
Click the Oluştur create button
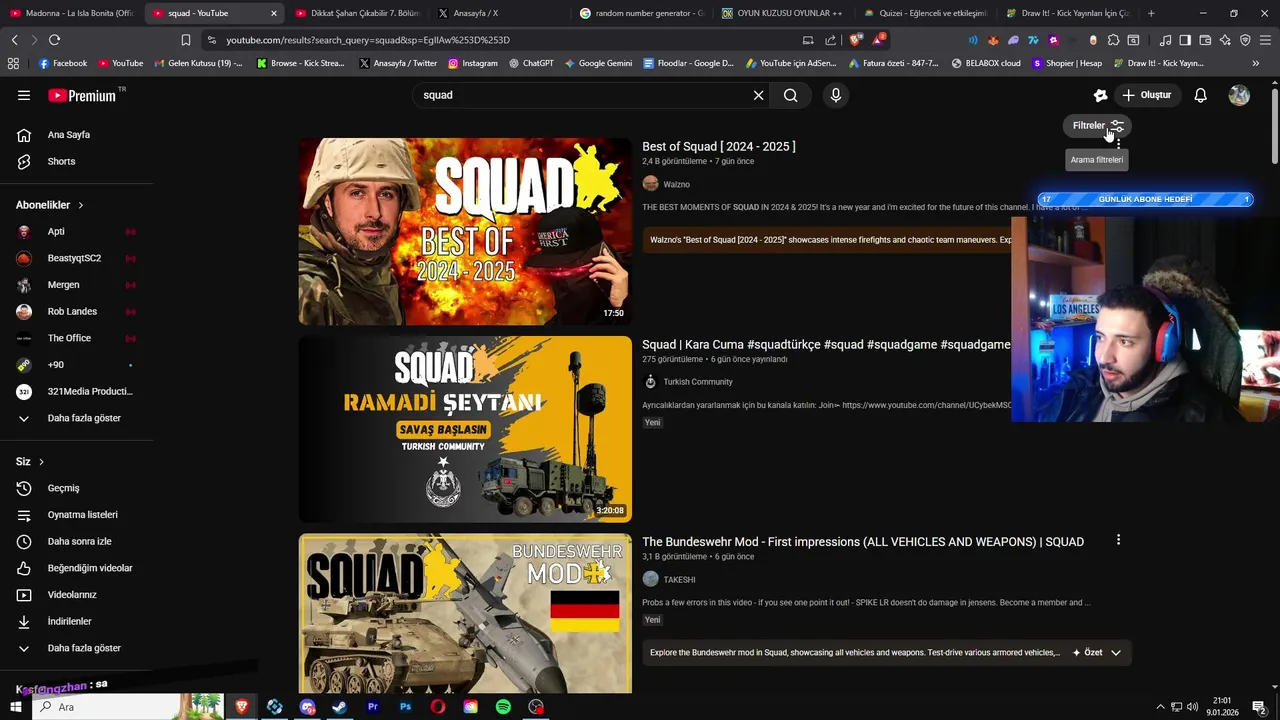pos(1148,95)
